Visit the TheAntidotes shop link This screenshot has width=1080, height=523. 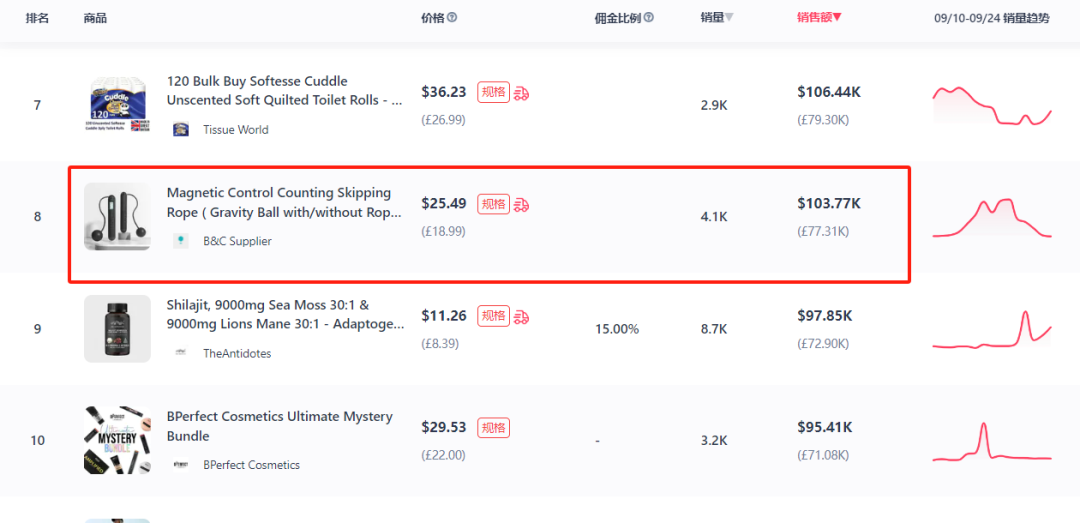point(237,353)
